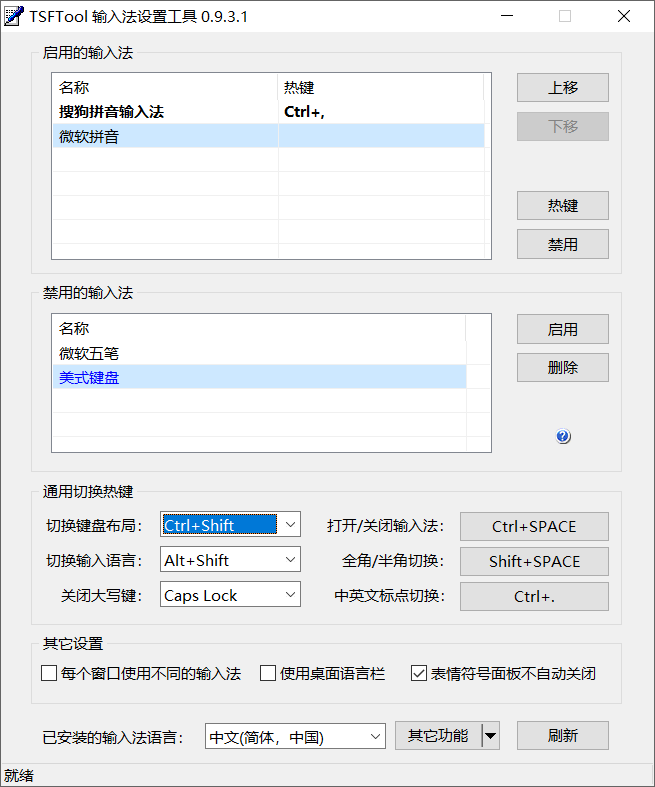This screenshot has width=655, height=787.
Task: Click the blue help question mark icon
Action: pyautogui.click(x=563, y=436)
